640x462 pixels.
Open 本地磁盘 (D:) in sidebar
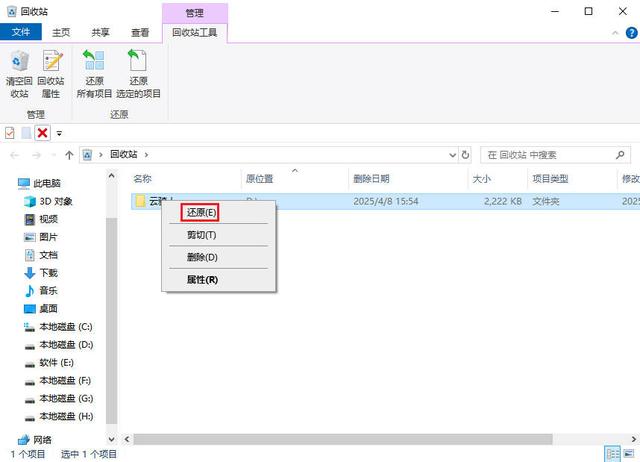click(x=58, y=345)
